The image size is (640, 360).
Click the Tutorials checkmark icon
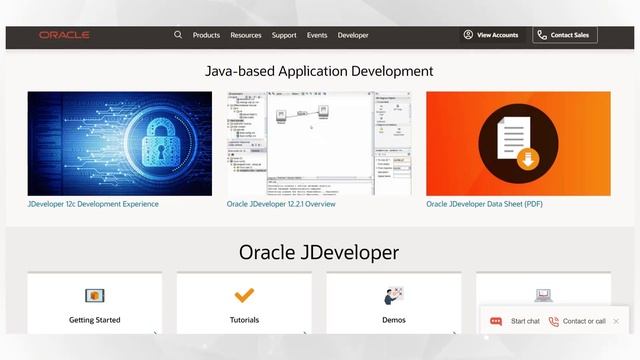(x=244, y=295)
